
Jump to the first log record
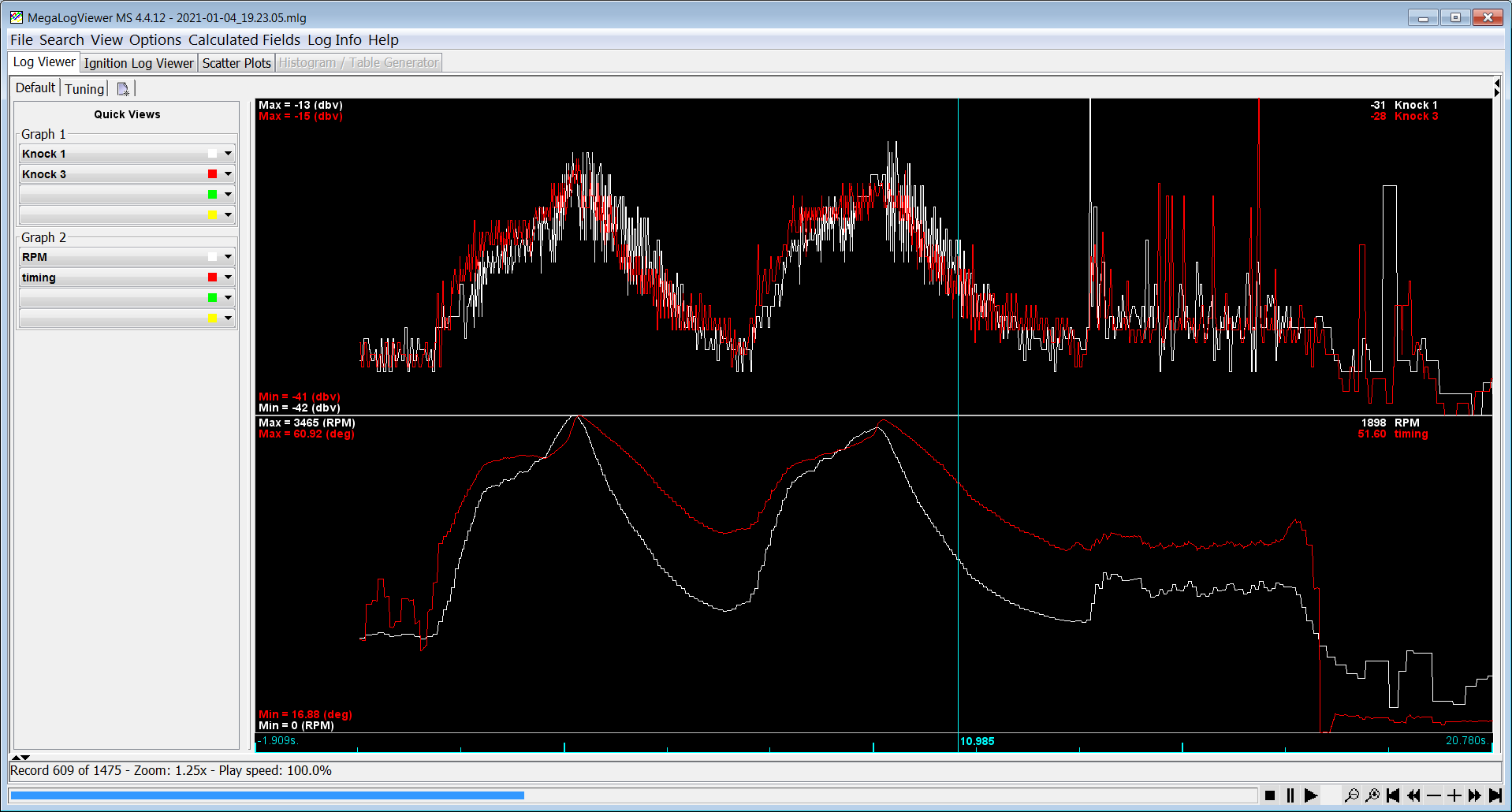(x=1393, y=795)
